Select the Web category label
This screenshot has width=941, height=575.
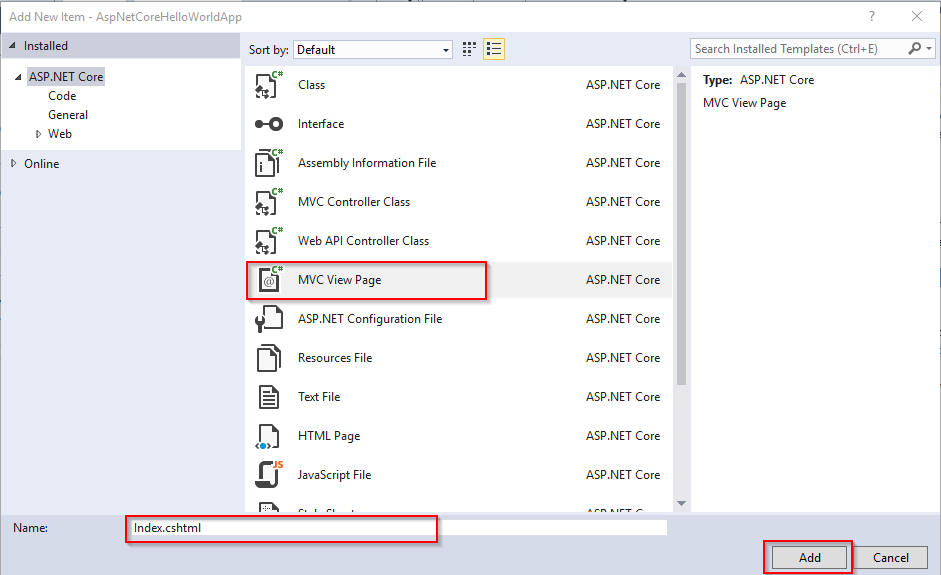59,134
